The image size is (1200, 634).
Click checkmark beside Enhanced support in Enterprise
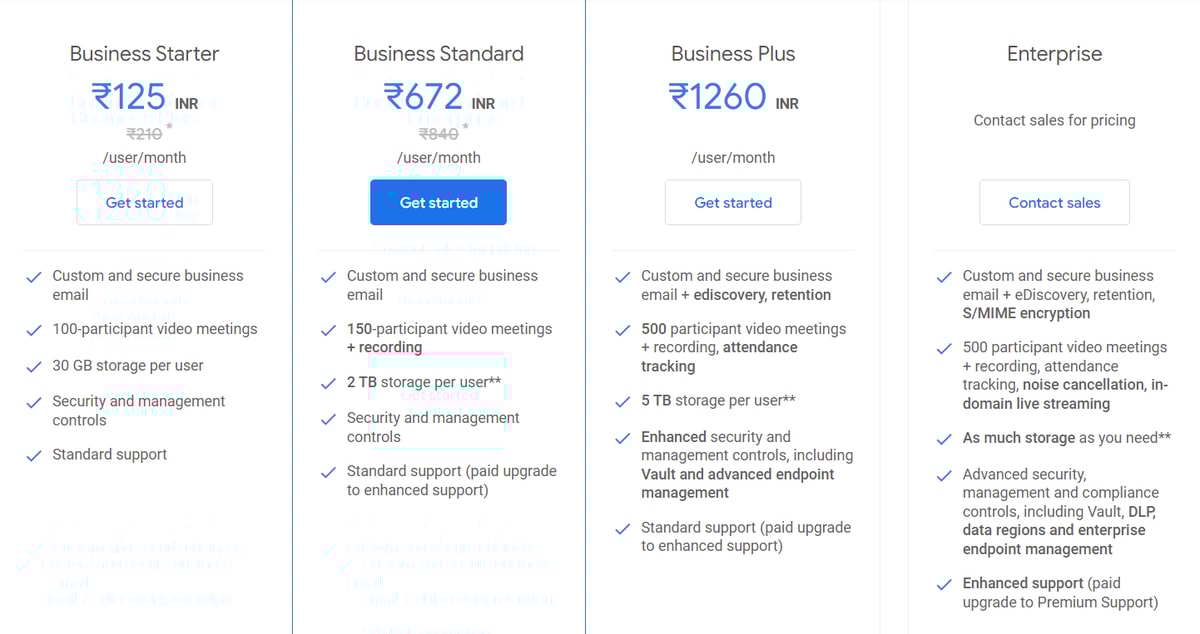pos(944,584)
